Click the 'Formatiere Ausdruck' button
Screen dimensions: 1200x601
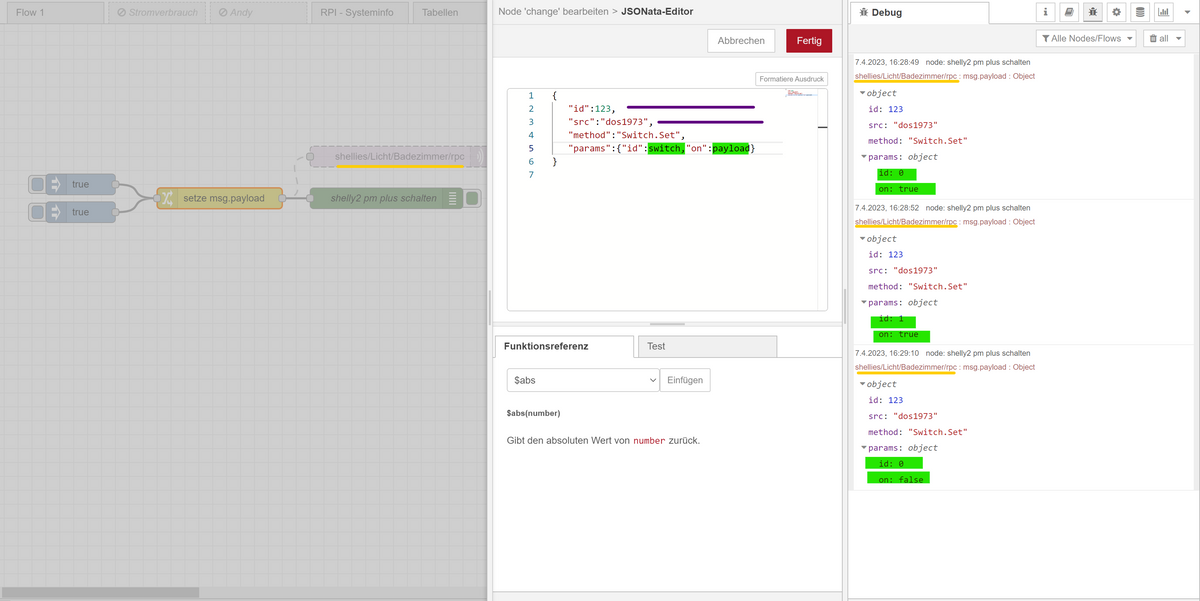coord(791,79)
